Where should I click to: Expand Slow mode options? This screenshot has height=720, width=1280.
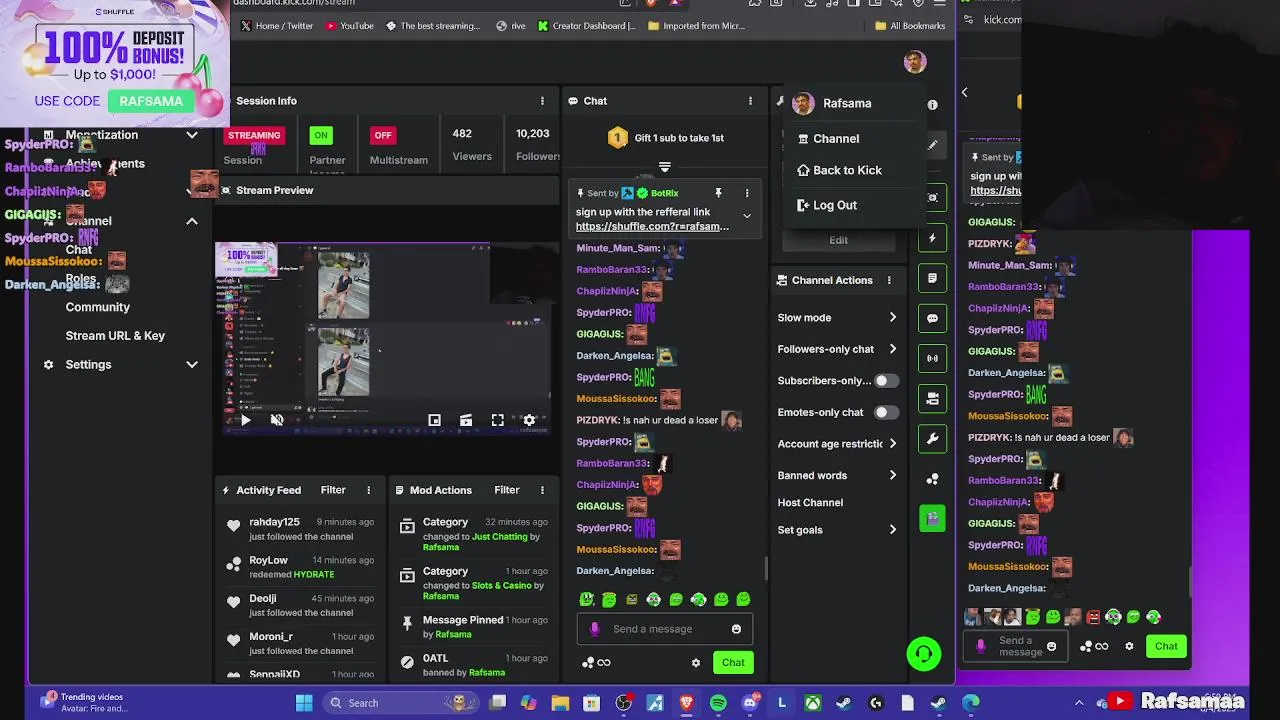coord(892,318)
